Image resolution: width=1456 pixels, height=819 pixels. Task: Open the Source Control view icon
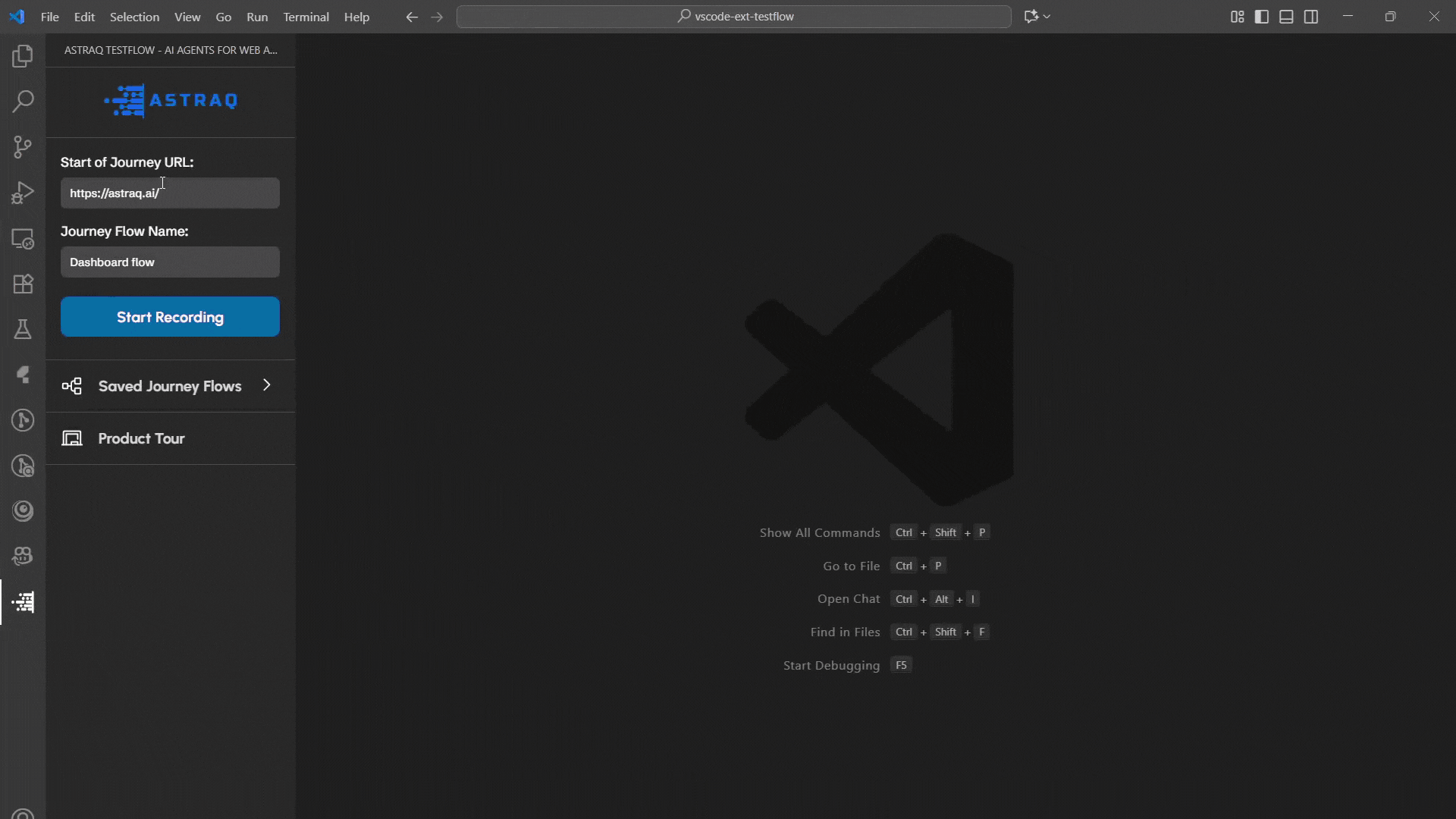click(x=23, y=147)
